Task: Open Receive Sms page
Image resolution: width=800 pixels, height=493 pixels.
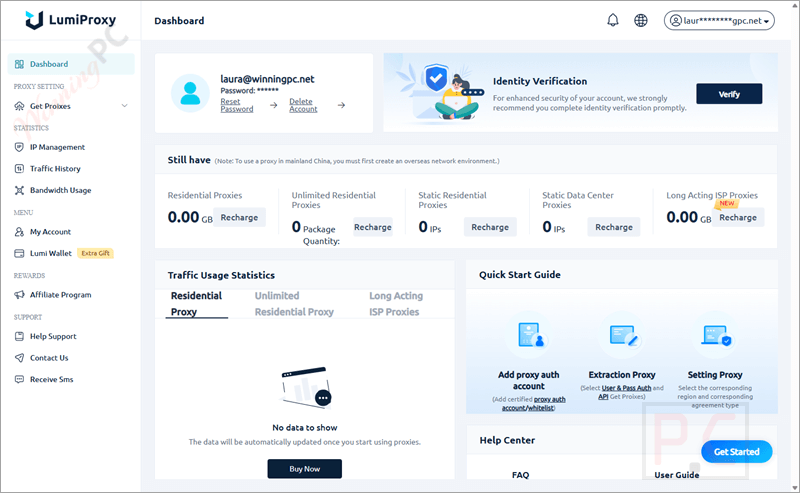Action: coord(52,379)
